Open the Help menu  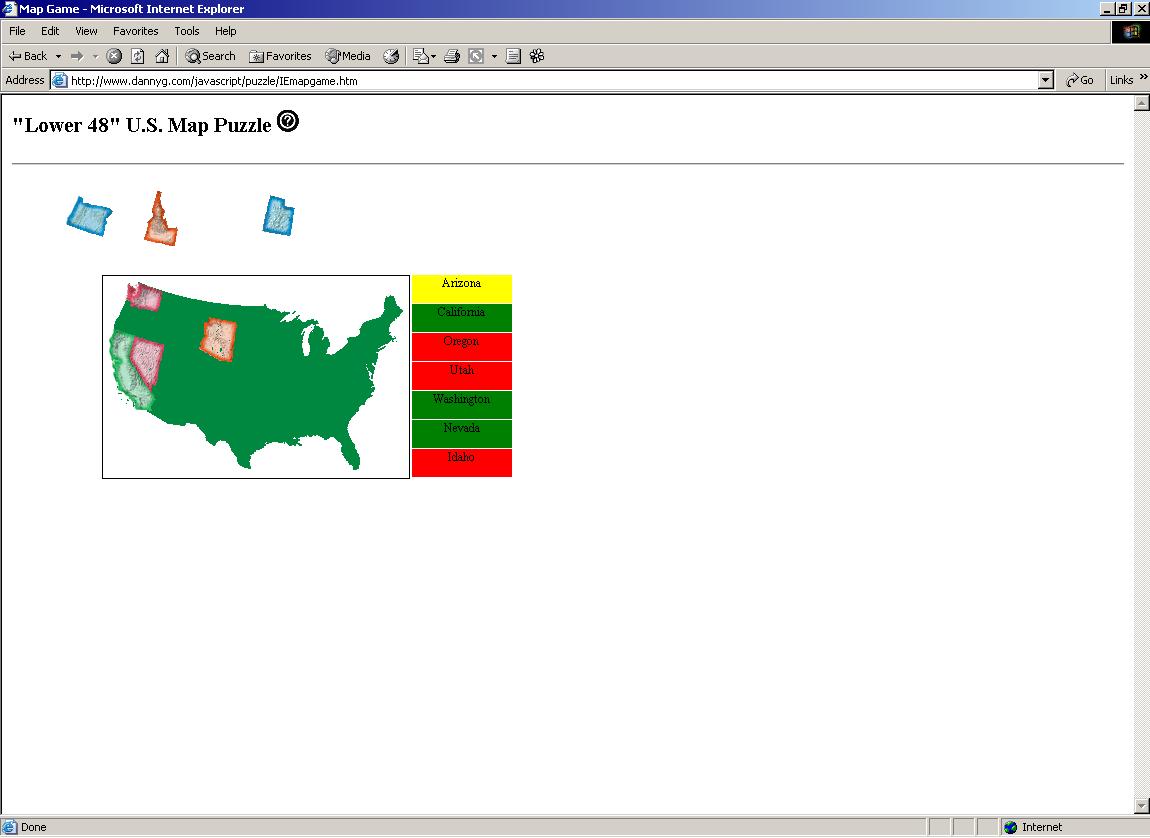225,31
